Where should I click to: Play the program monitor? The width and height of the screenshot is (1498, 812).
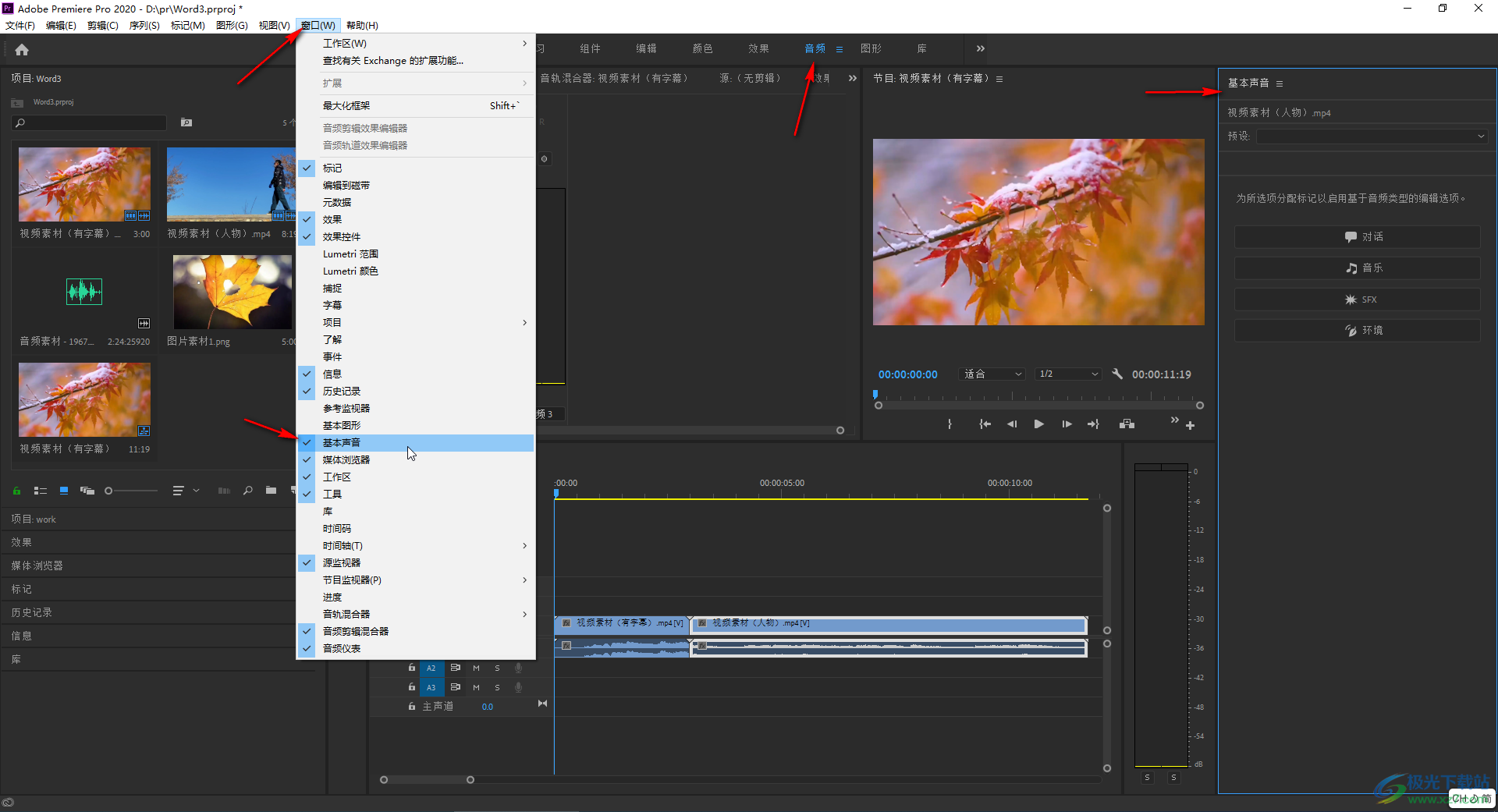point(1038,424)
